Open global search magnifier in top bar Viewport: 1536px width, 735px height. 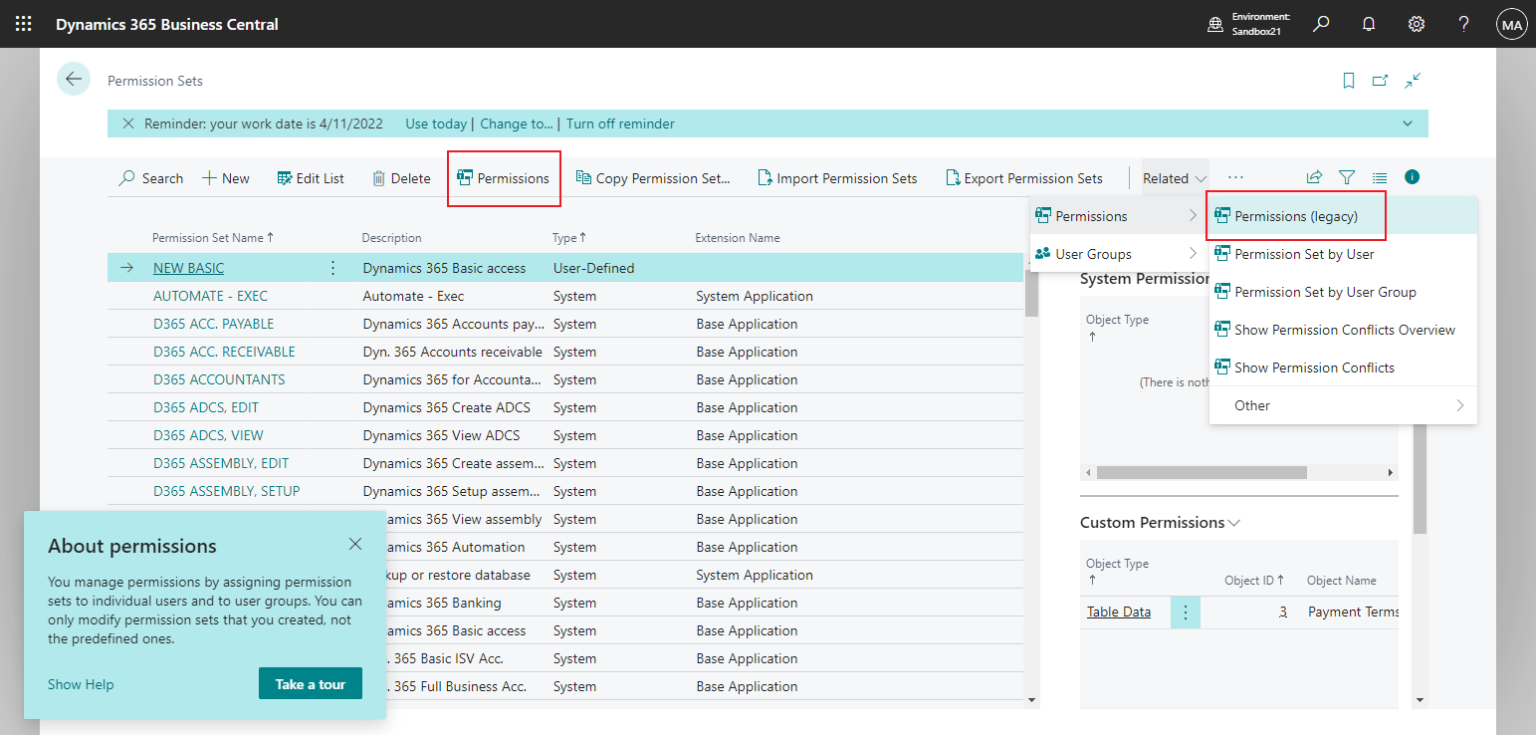click(x=1320, y=23)
